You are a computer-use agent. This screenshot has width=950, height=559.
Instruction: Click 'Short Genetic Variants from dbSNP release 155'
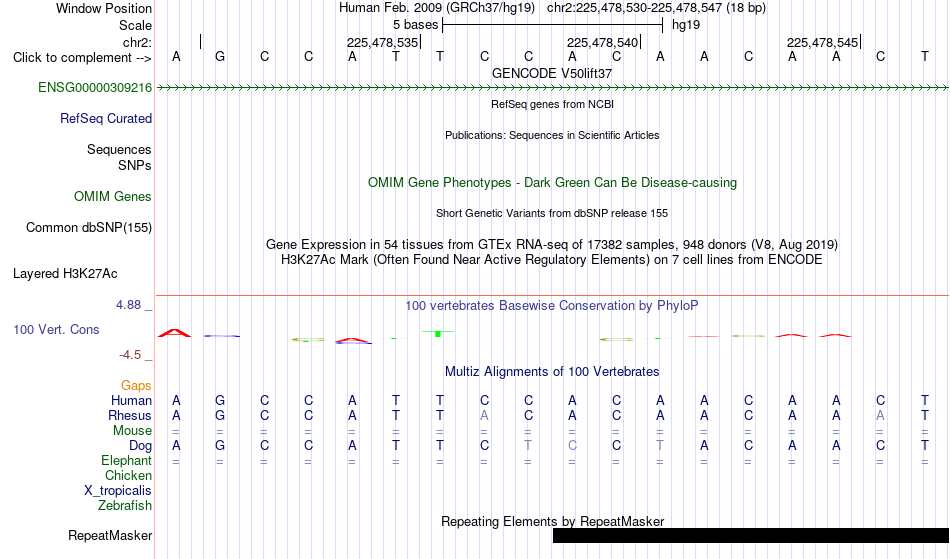[x=552, y=213]
